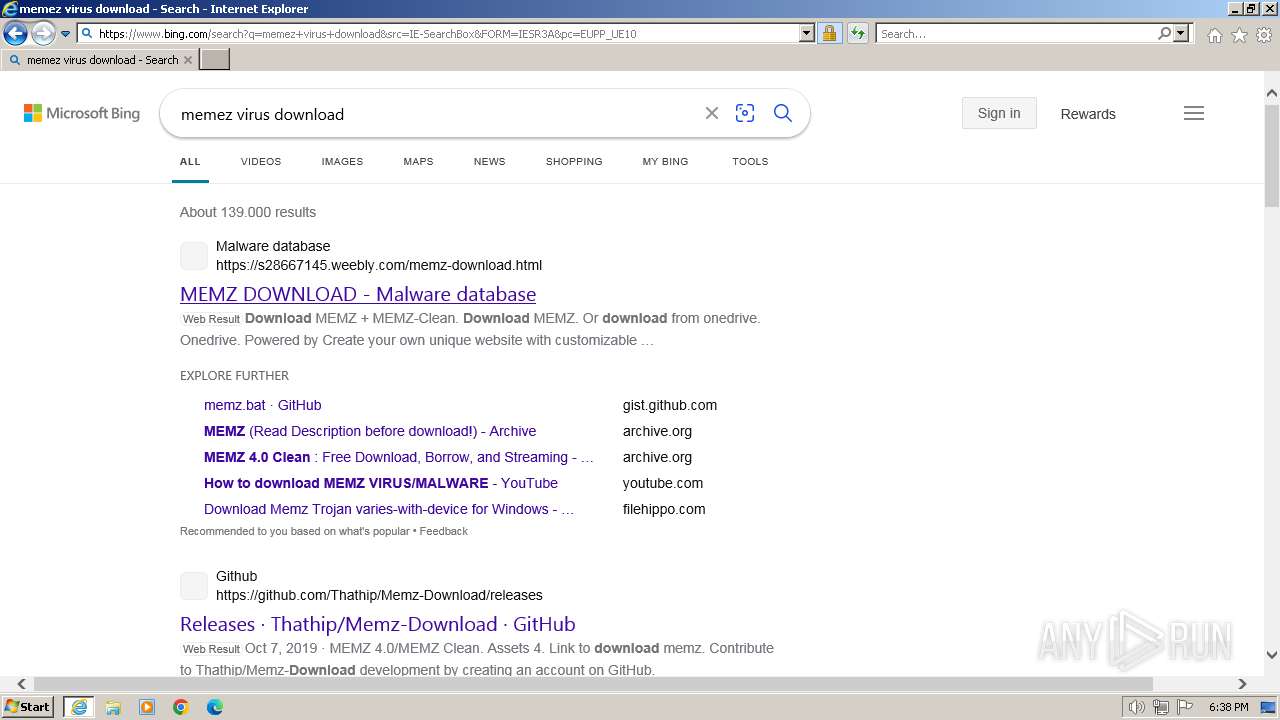Click the vertical scrollbar up arrow
The height and width of the screenshot is (720, 1280).
click(x=1272, y=94)
